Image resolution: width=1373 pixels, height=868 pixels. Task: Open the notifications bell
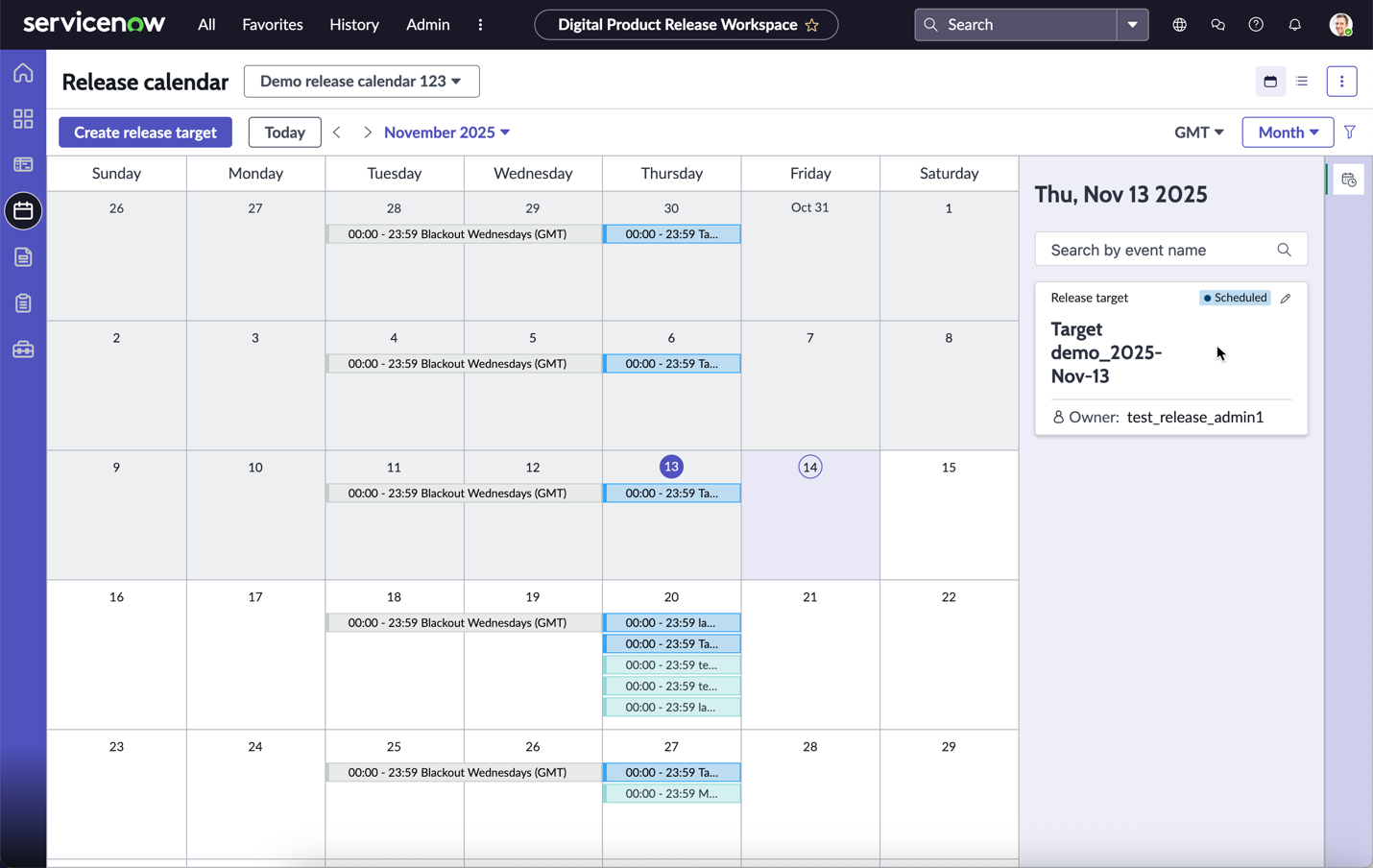[x=1294, y=25]
